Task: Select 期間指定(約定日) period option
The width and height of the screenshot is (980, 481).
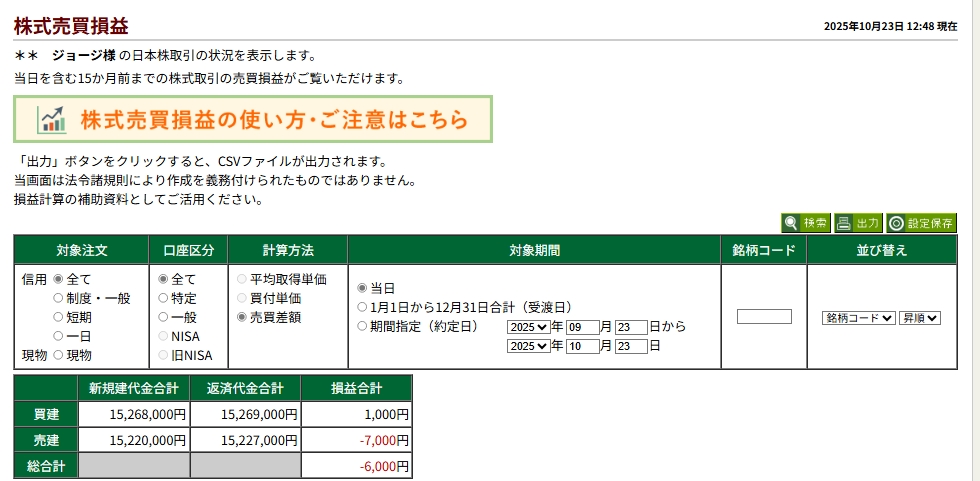Action: (x=363, y=326)
